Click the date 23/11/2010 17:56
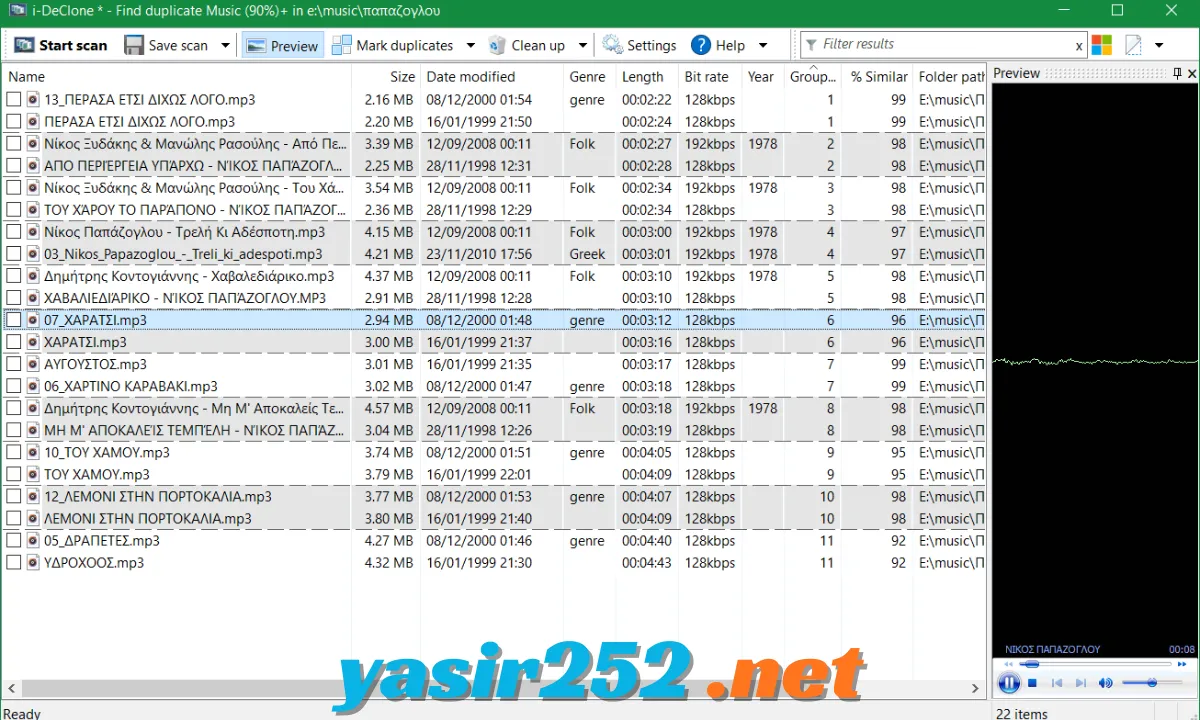The width and height of the screenshot is (1200, 720). (480, 254)
